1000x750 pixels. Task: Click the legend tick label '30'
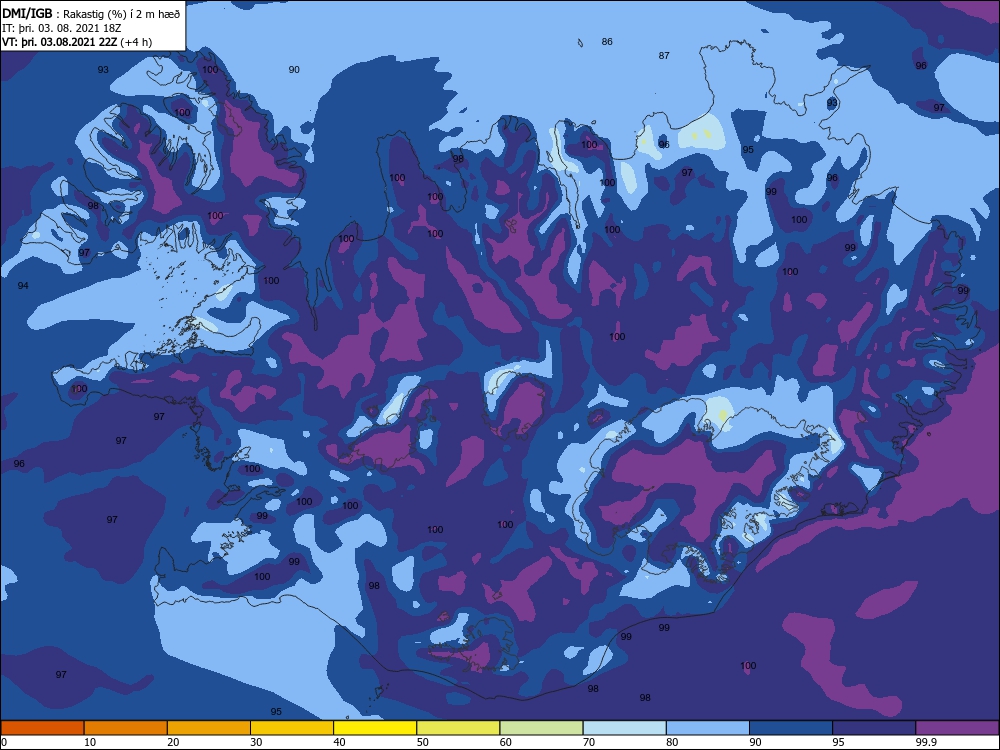click(256, 742)
